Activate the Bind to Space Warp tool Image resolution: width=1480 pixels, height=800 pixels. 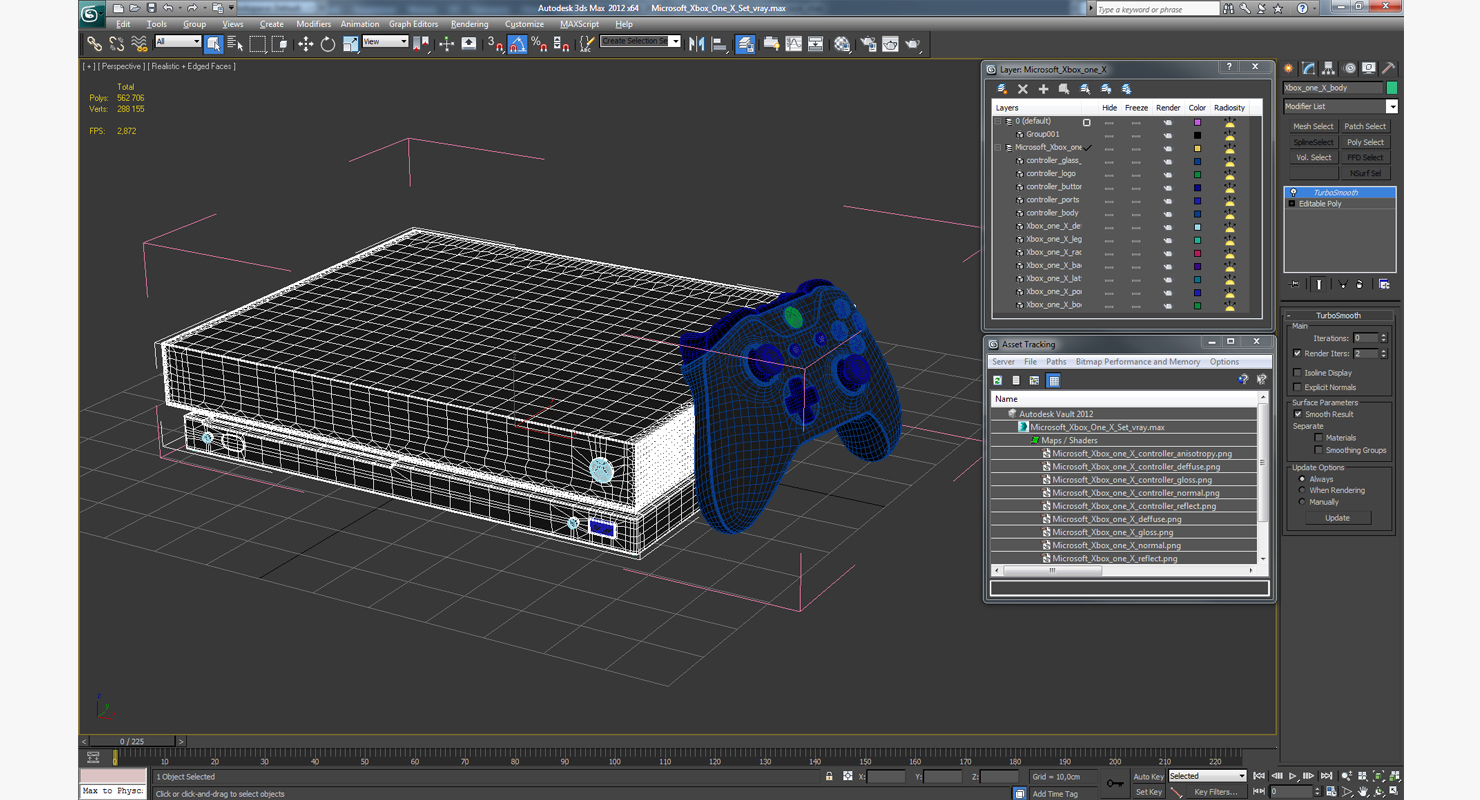[139, 44]
